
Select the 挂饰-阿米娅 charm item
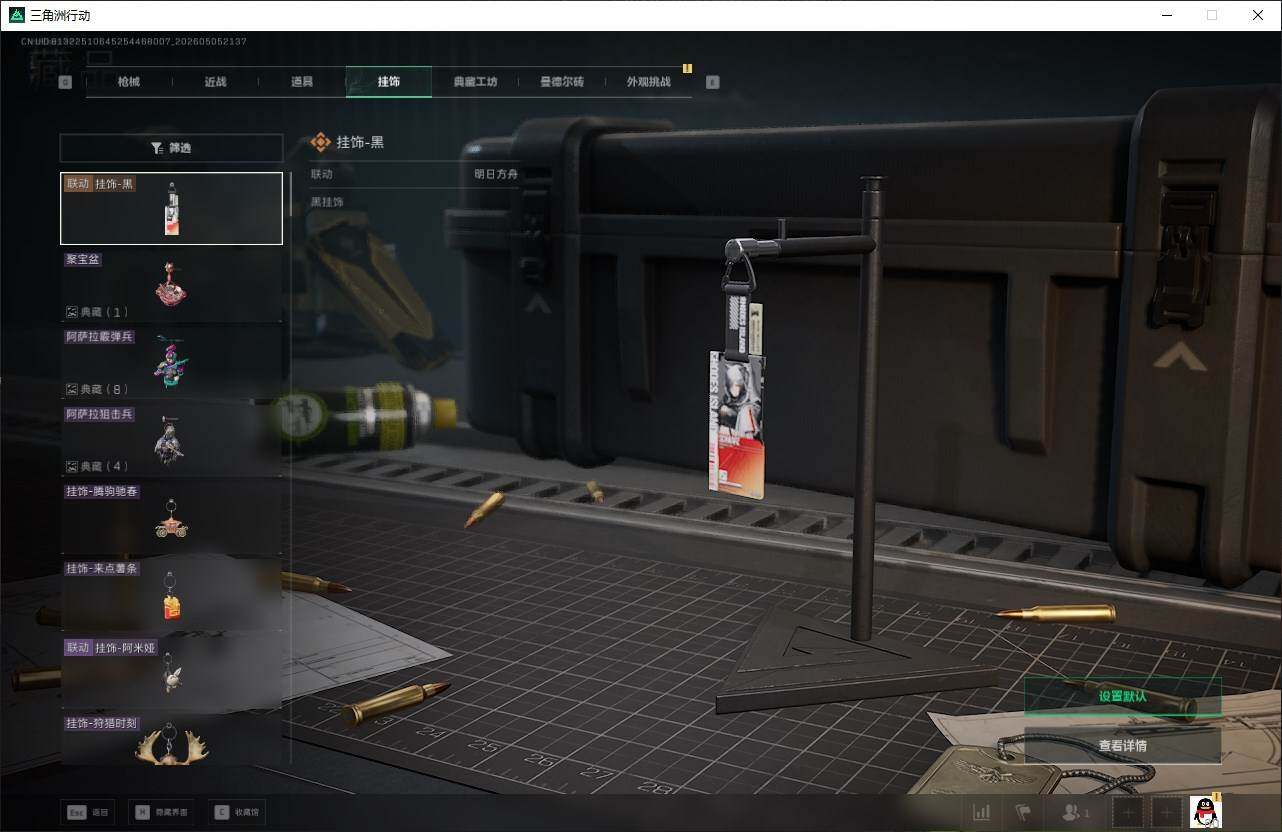click(171, 672)
